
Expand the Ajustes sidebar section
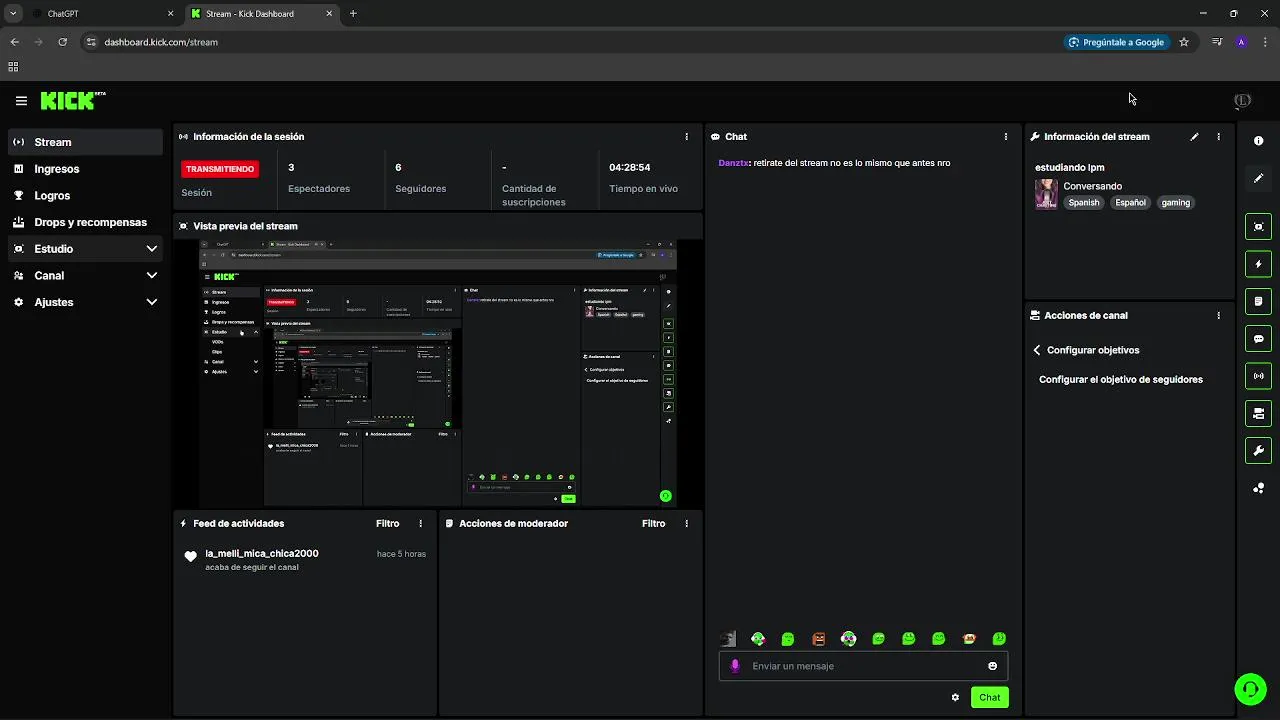point(85,302)
